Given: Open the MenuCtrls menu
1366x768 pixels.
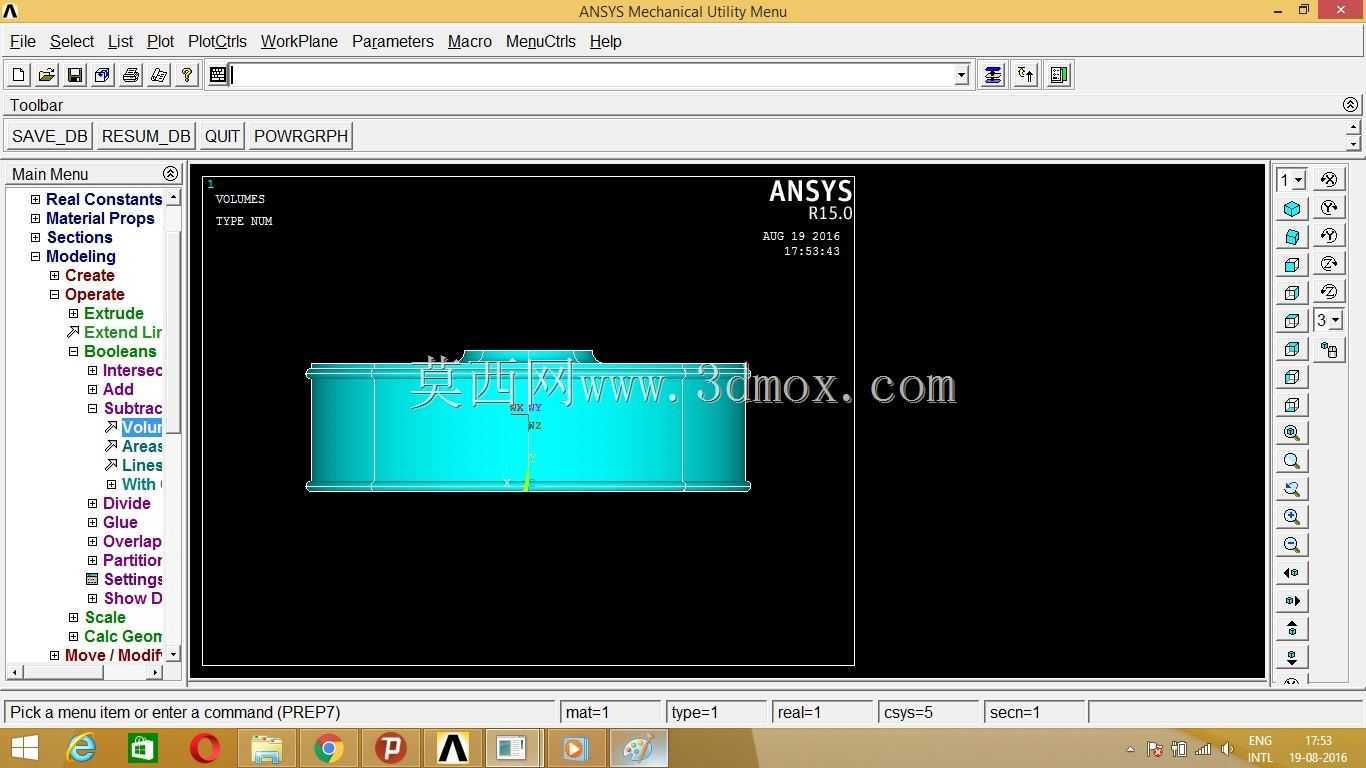Looking at the screenshot, I should click(541, 41).
